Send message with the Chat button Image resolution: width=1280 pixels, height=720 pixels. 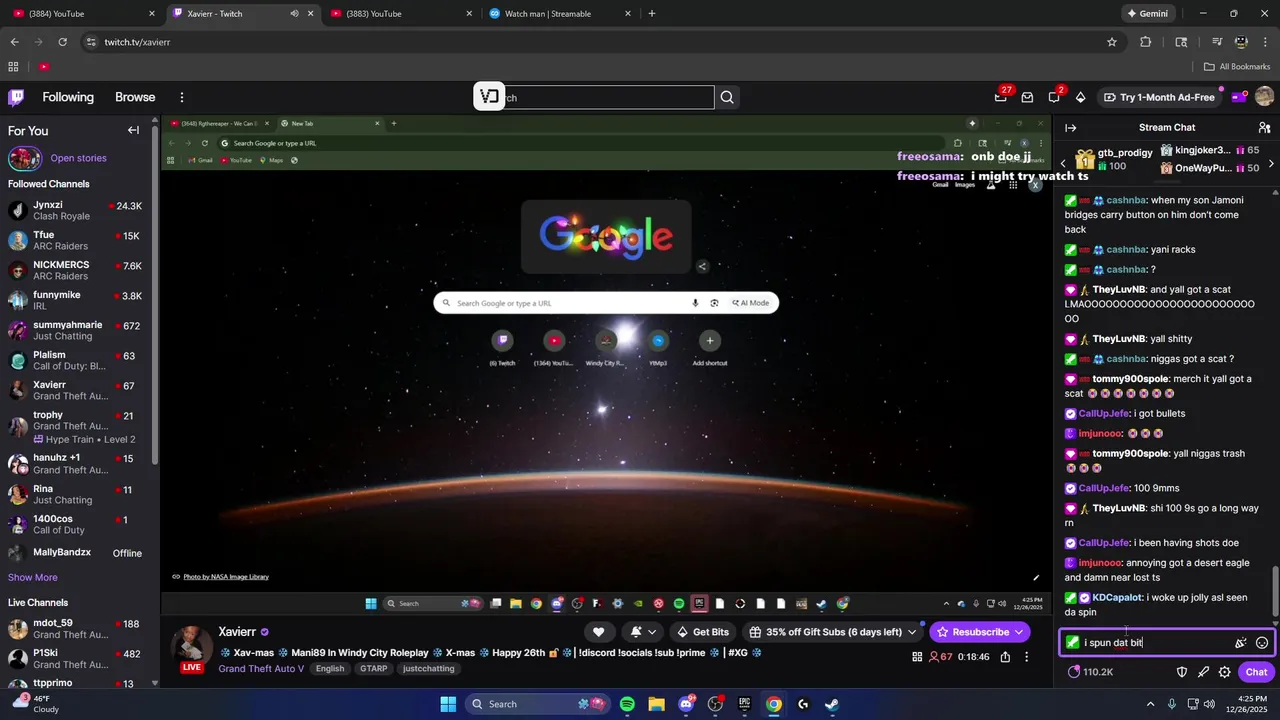tap(1256, 672)
